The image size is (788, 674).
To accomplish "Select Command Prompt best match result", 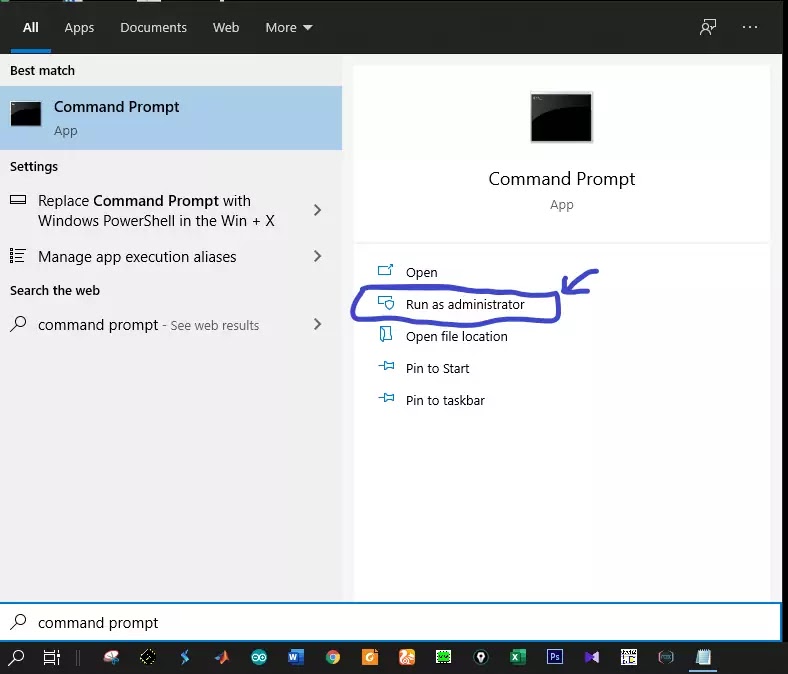I will coord(171,118).
